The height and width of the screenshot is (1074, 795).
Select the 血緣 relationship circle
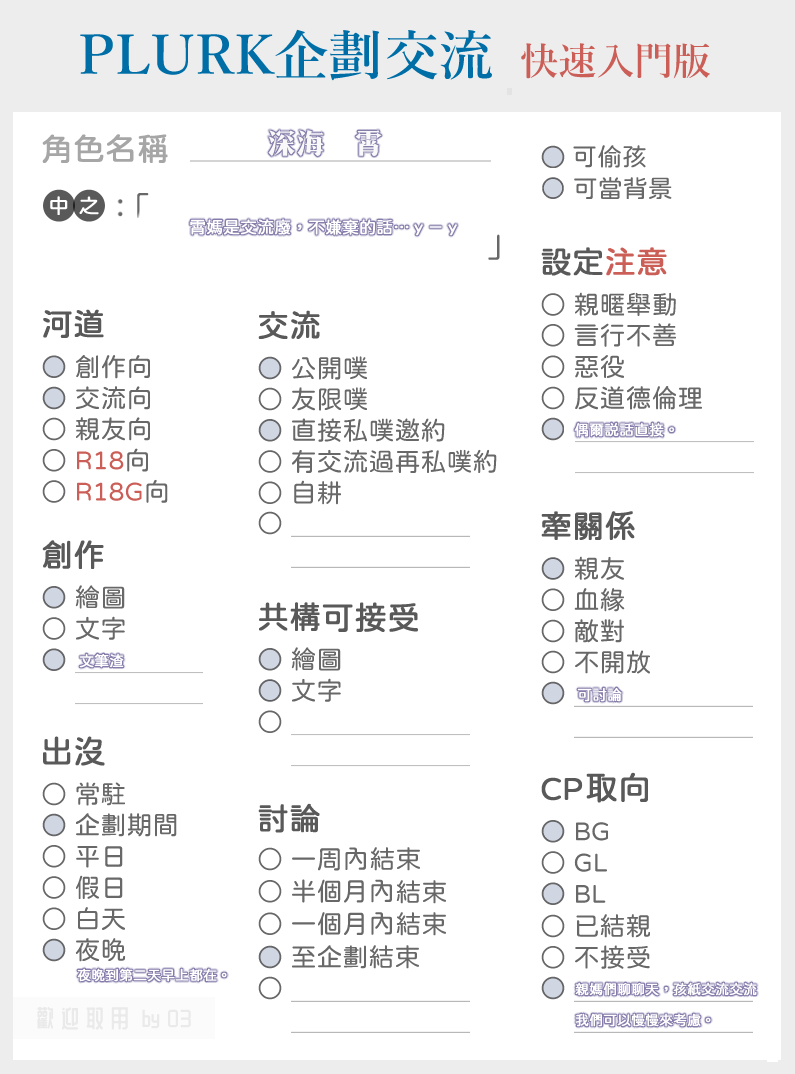pos(553,600)
